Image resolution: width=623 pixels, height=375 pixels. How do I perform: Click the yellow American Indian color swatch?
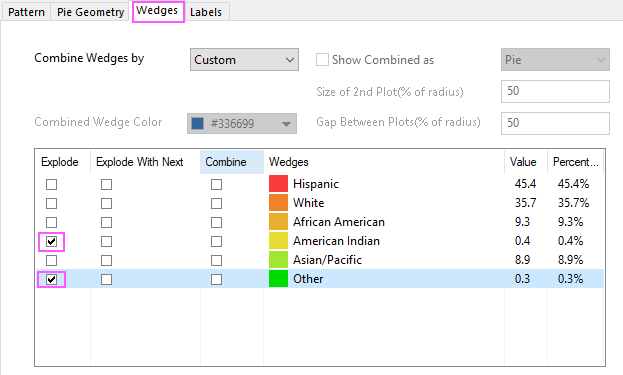pos(278,241)
